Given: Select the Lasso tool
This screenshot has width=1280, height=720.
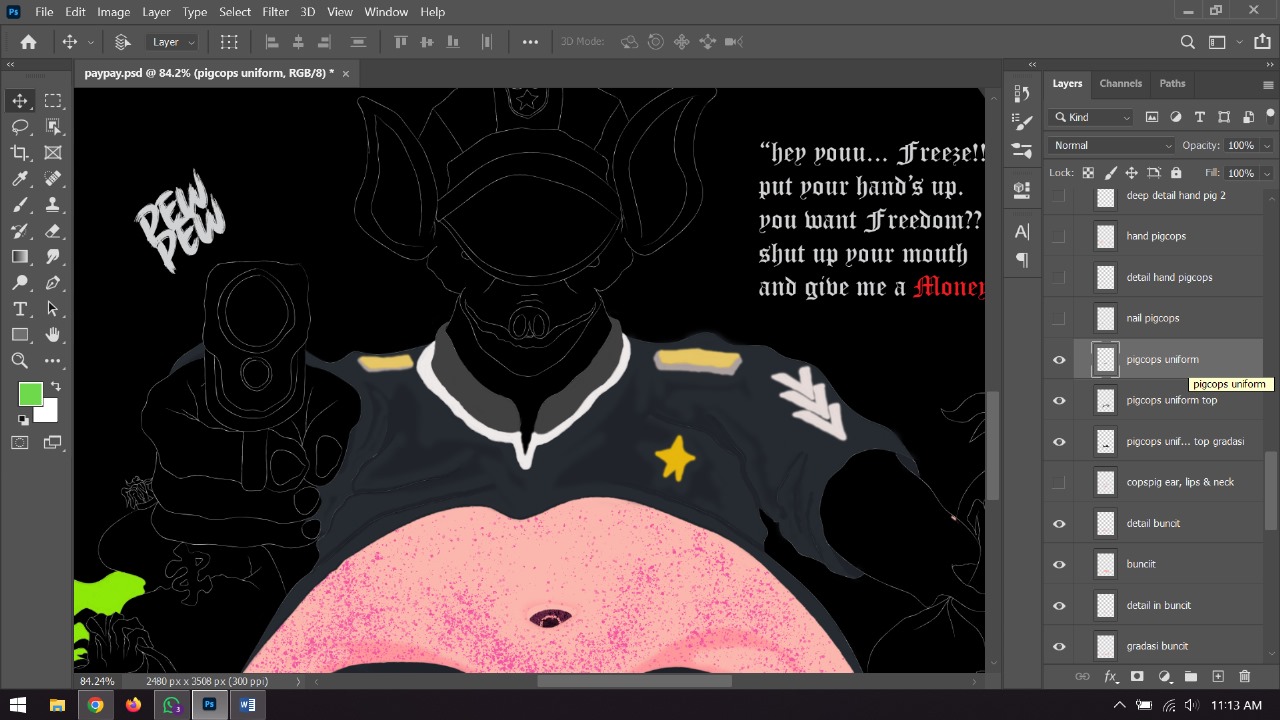Looking at the screenshot, I should pos(20,126).
